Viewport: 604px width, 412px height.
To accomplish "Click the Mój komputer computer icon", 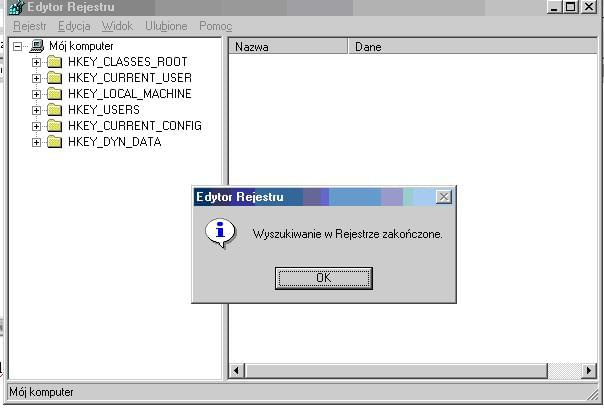I will (37, 46).
